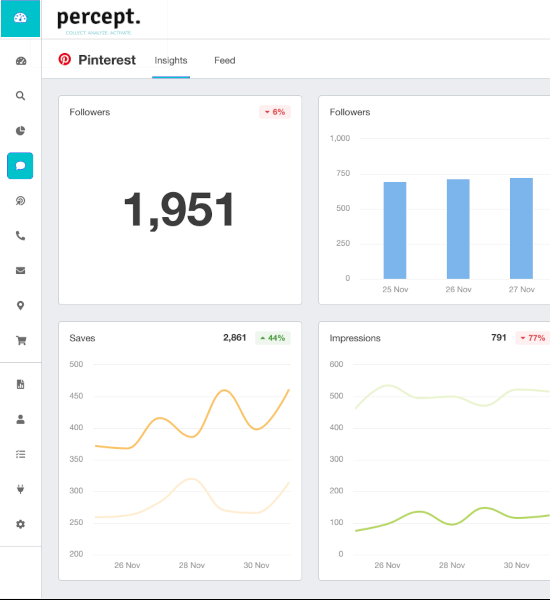Click the 28 Nov label in Saves chart
Image resolution: width=550 pixels, height=600 pixels.
point(192,565)
